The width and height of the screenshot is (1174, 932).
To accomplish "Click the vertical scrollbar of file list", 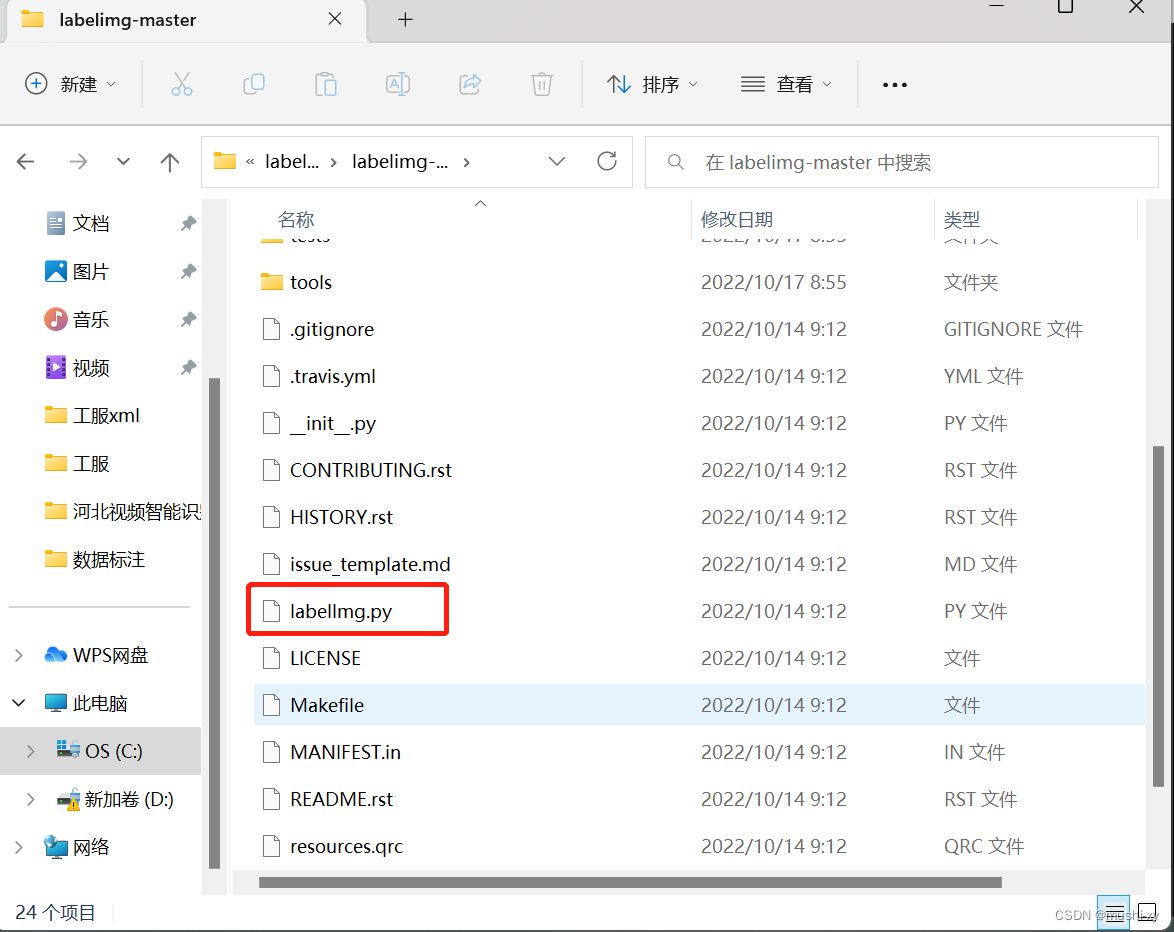I will [x=1158, y=616].
